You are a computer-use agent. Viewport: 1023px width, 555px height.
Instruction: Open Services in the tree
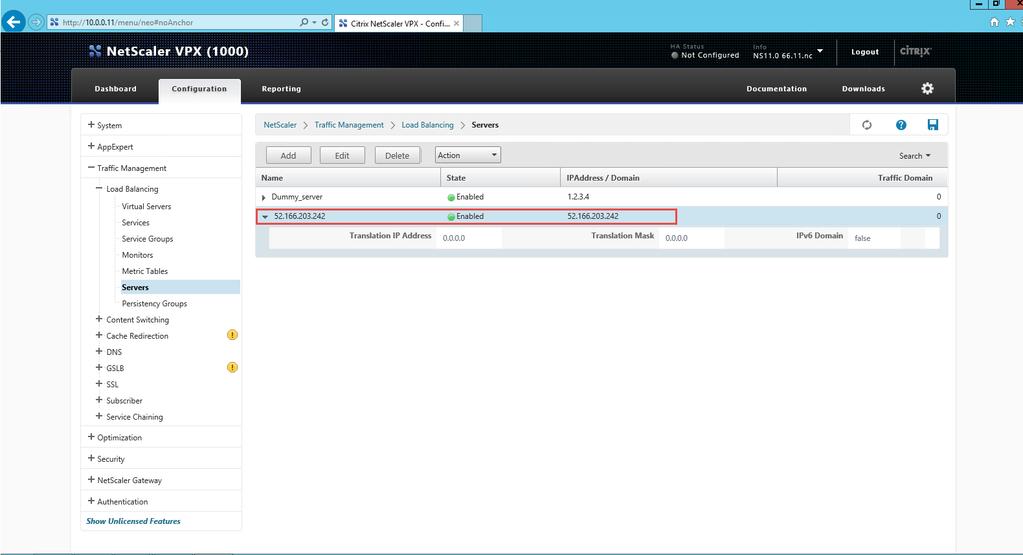[x=135, y=222]
